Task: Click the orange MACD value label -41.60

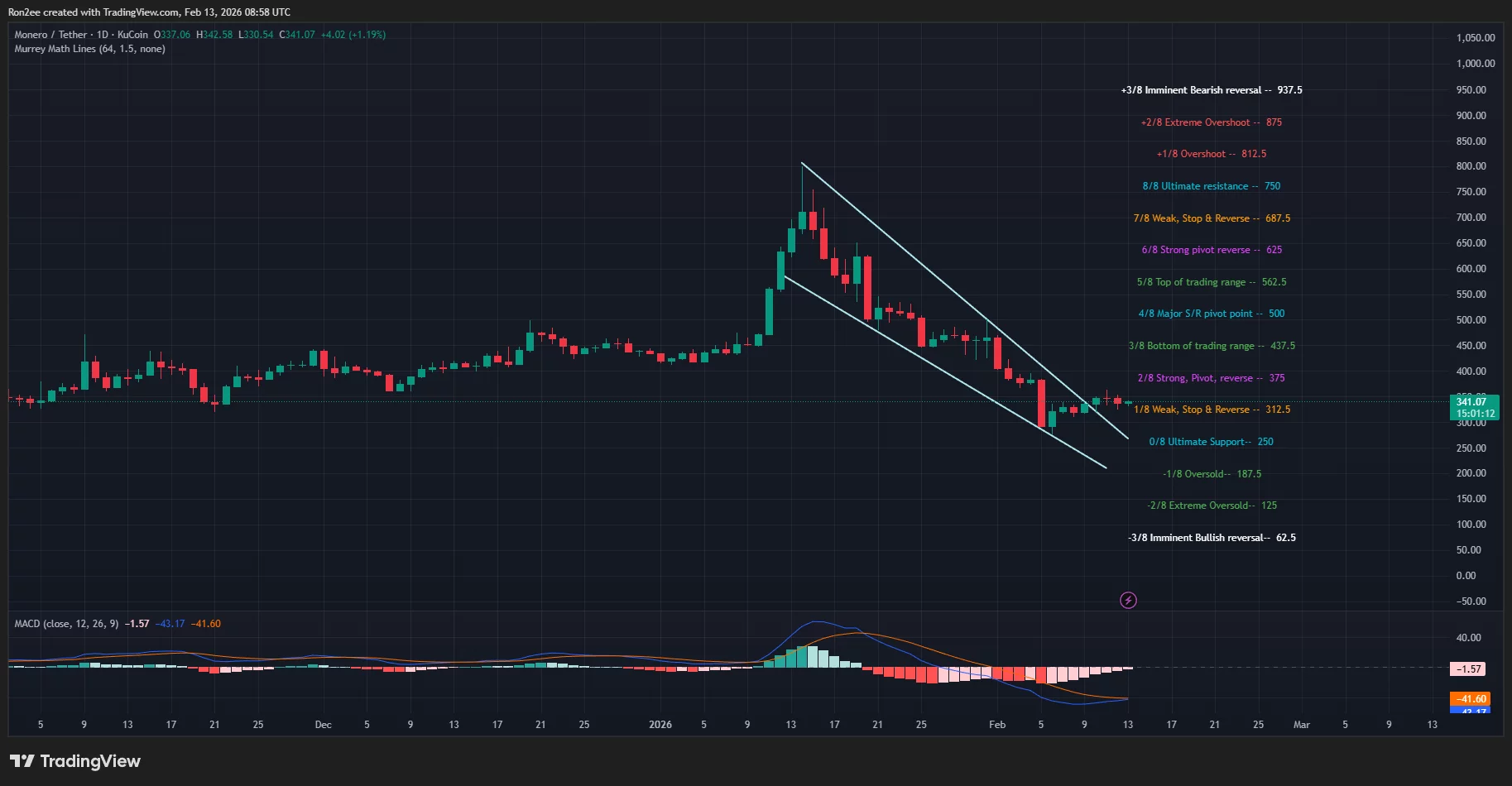Action: coord(1468,699)
